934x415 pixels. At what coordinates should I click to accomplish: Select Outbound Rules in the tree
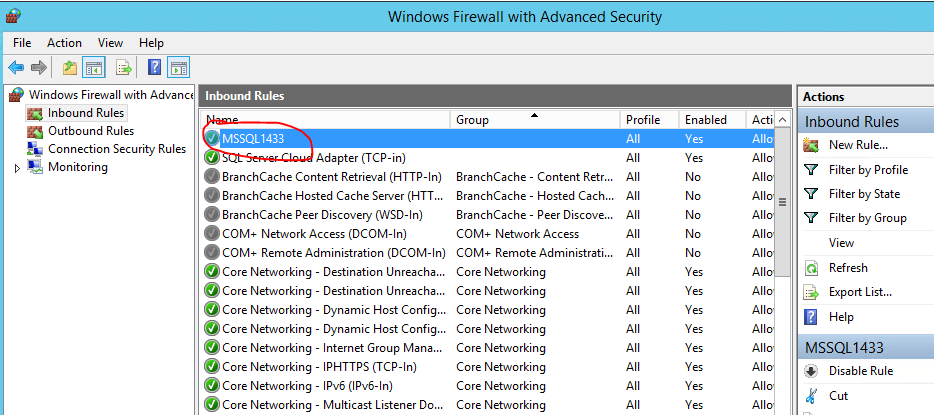[x=90, y=131]
